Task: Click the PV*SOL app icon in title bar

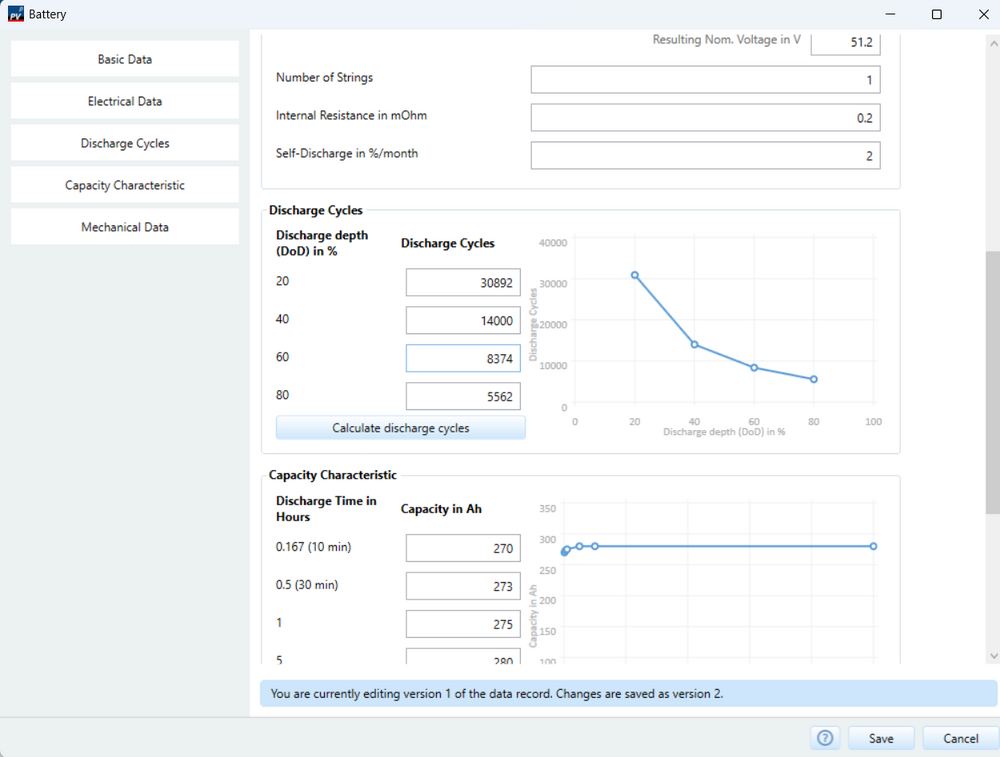Action: pyautogui.click(x=15, y=14)
